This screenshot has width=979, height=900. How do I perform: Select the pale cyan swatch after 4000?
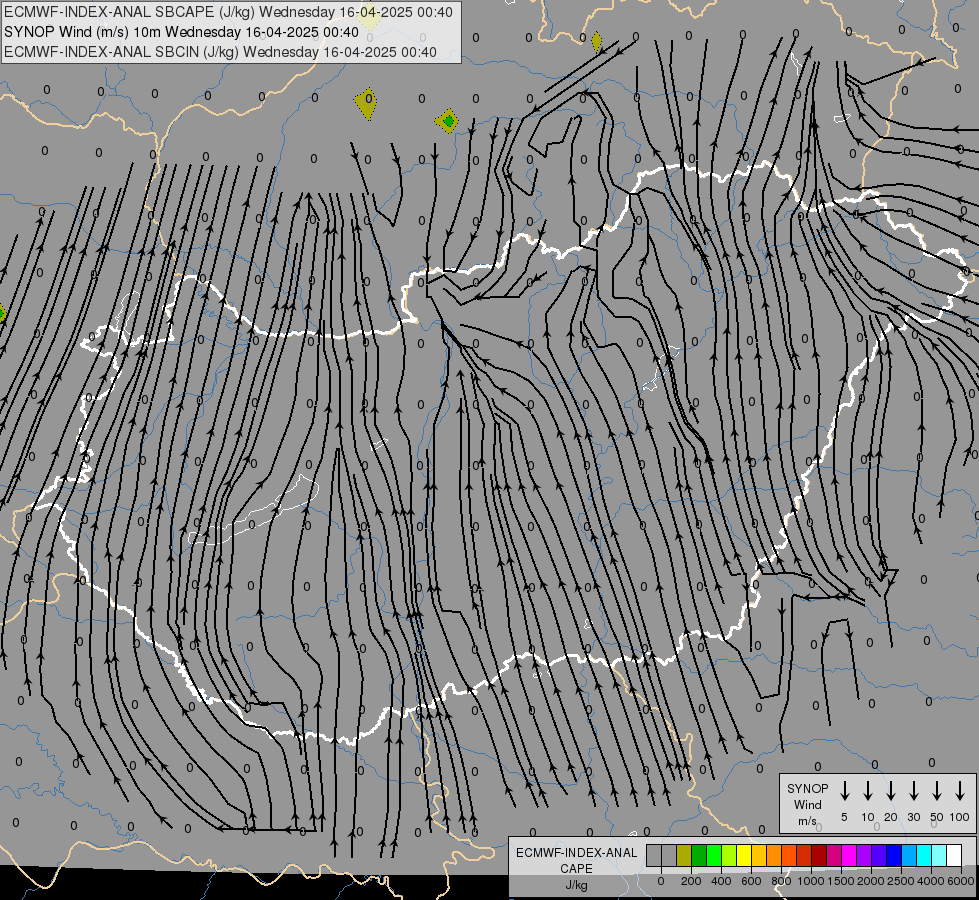tap(939, 855)
